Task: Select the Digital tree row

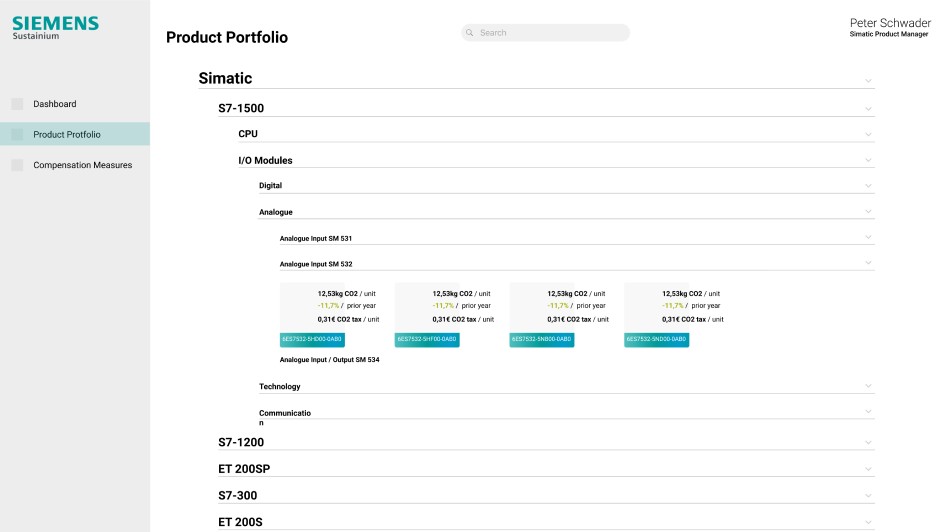Action: tap(567, 186)
